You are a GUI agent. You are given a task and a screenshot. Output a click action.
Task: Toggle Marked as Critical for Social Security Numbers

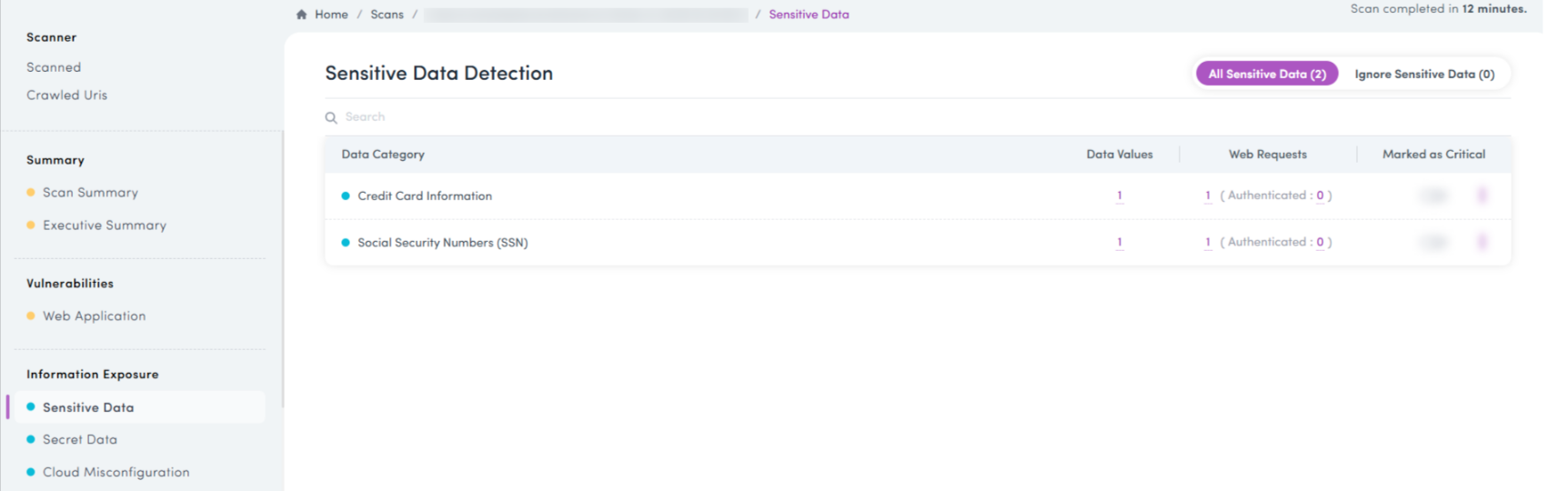pos(1433,242)
